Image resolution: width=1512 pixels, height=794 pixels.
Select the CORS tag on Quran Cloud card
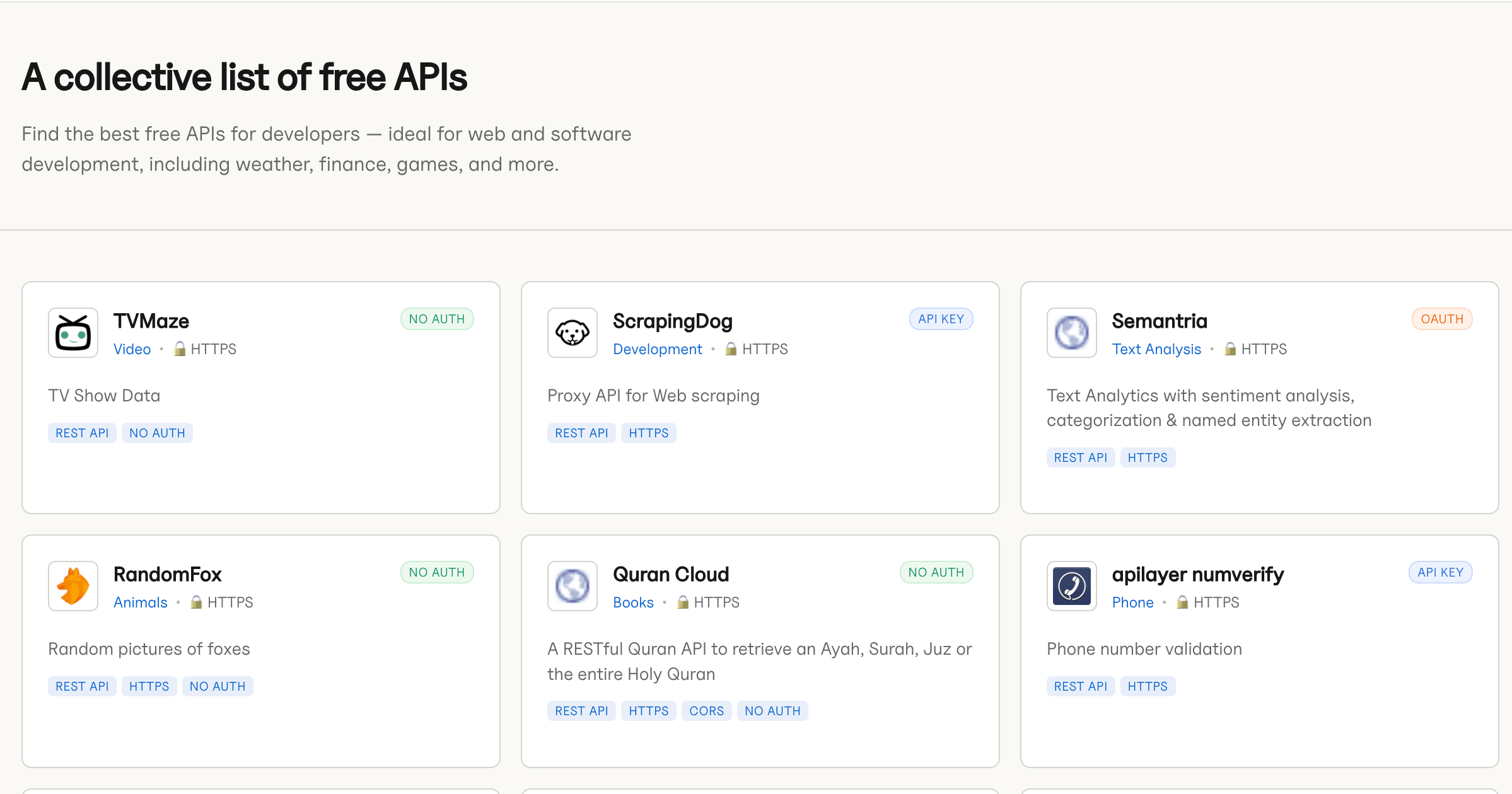[x=706, y=710]
